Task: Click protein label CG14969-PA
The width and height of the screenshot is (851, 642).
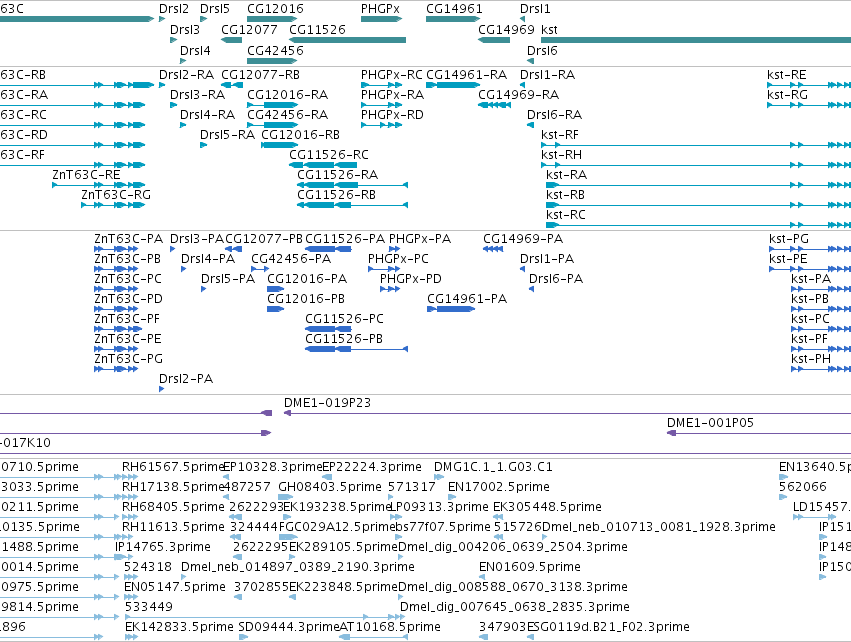Action: coord(523,239)
